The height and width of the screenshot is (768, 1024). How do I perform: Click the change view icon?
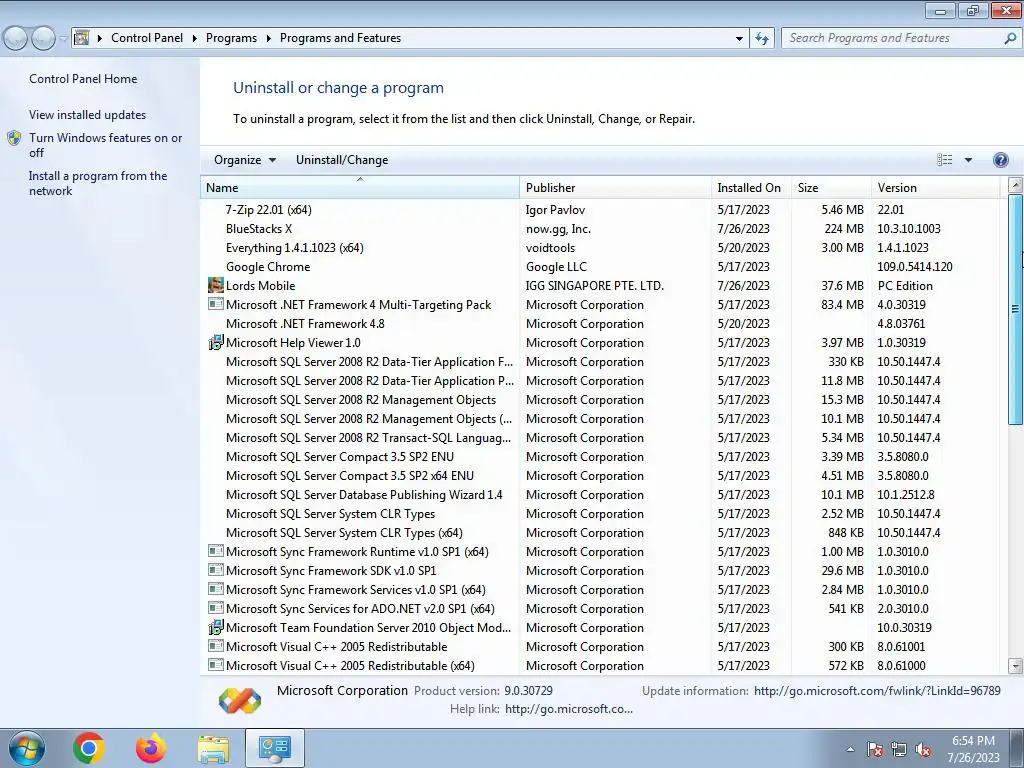[944, 160]
